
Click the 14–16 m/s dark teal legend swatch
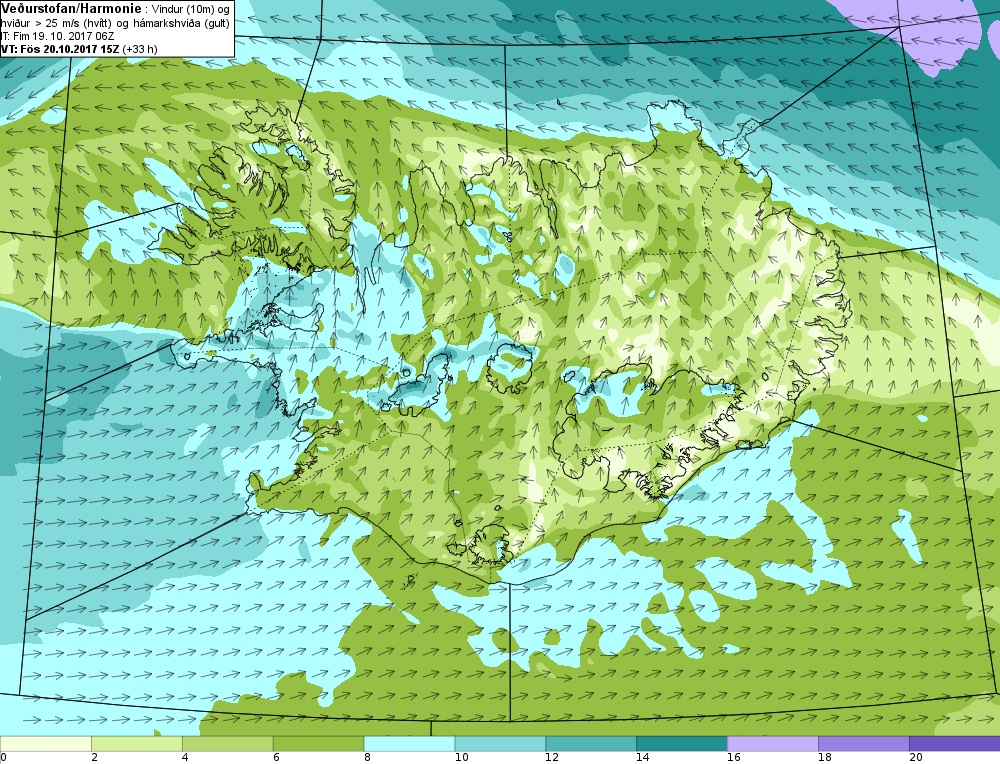pyautogui.click(x=682, y=744)
